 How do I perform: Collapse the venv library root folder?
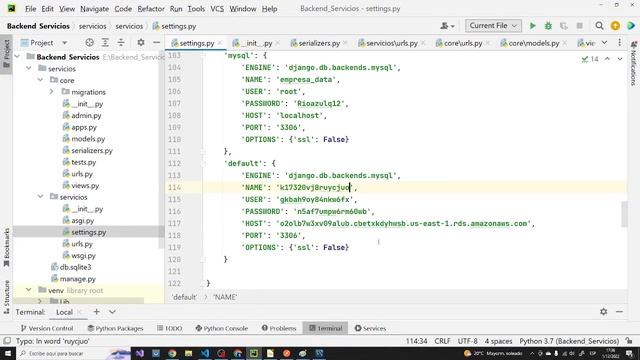point(29,290)
